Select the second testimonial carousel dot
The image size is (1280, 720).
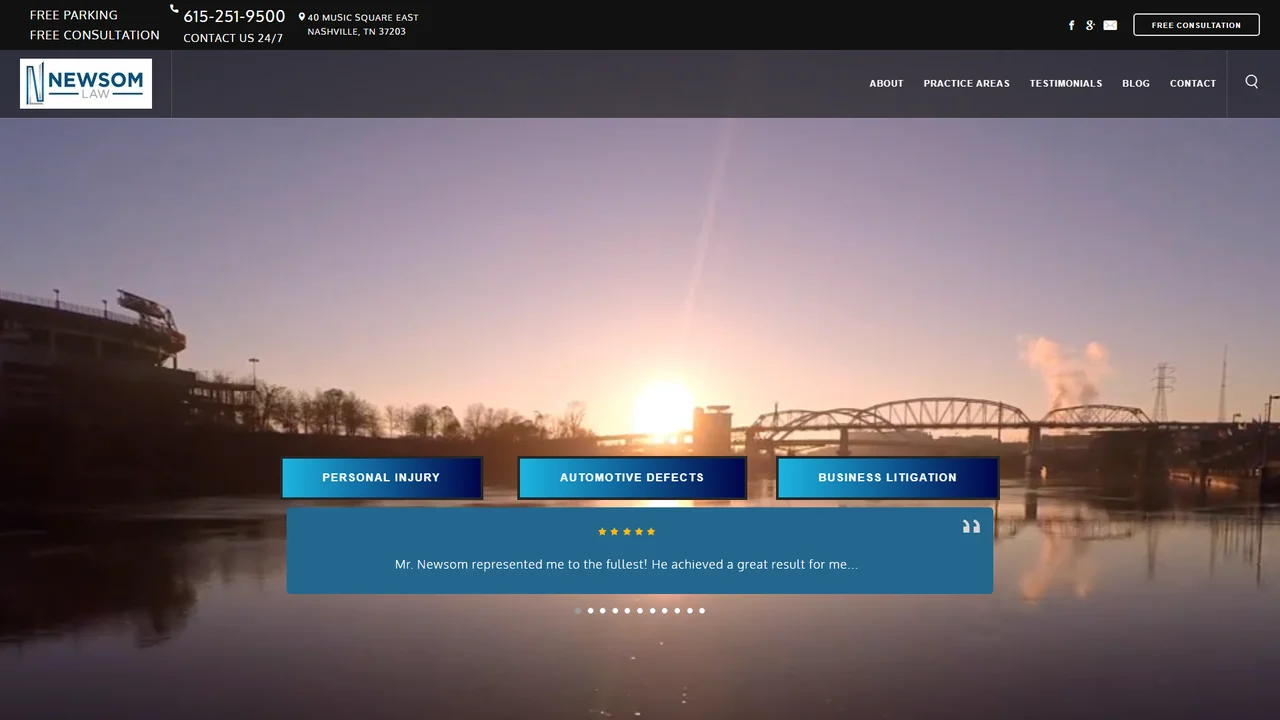coord(590,611)
